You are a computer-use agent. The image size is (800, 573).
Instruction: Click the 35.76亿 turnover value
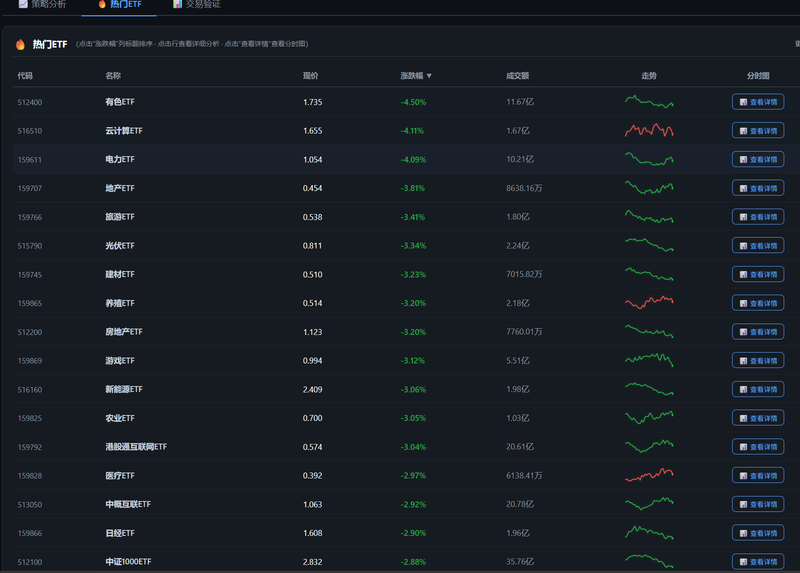click(x=519, y=562)
